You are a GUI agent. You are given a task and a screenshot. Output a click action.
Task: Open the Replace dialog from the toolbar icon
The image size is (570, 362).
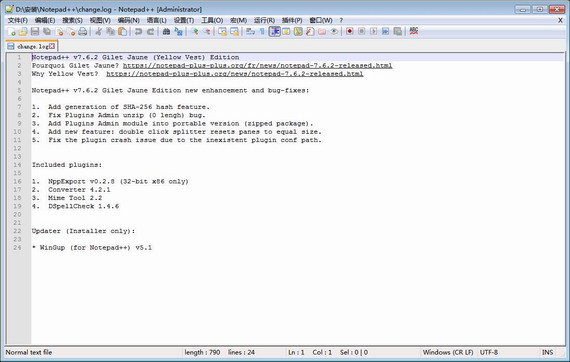[178, 32]
